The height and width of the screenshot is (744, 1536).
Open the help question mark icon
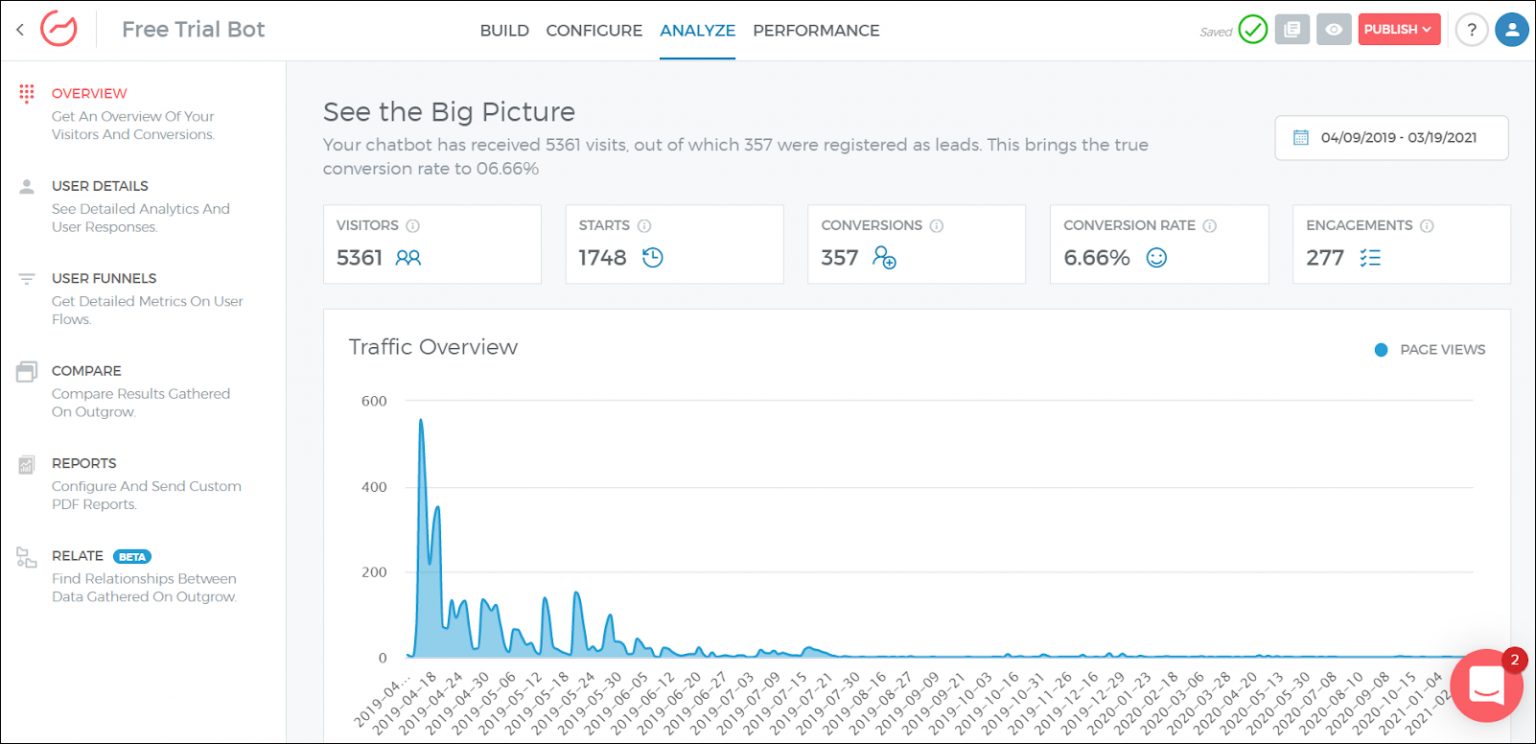click(x=1471, y=30)
